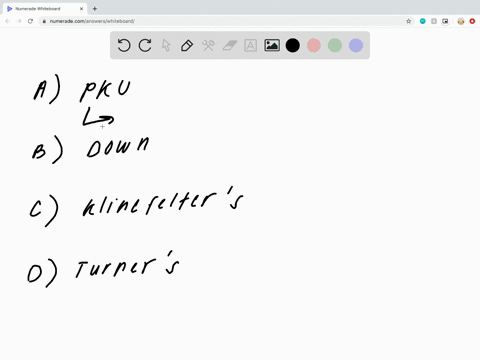Bookmark this page with star icon

click(x=409, y=21)
